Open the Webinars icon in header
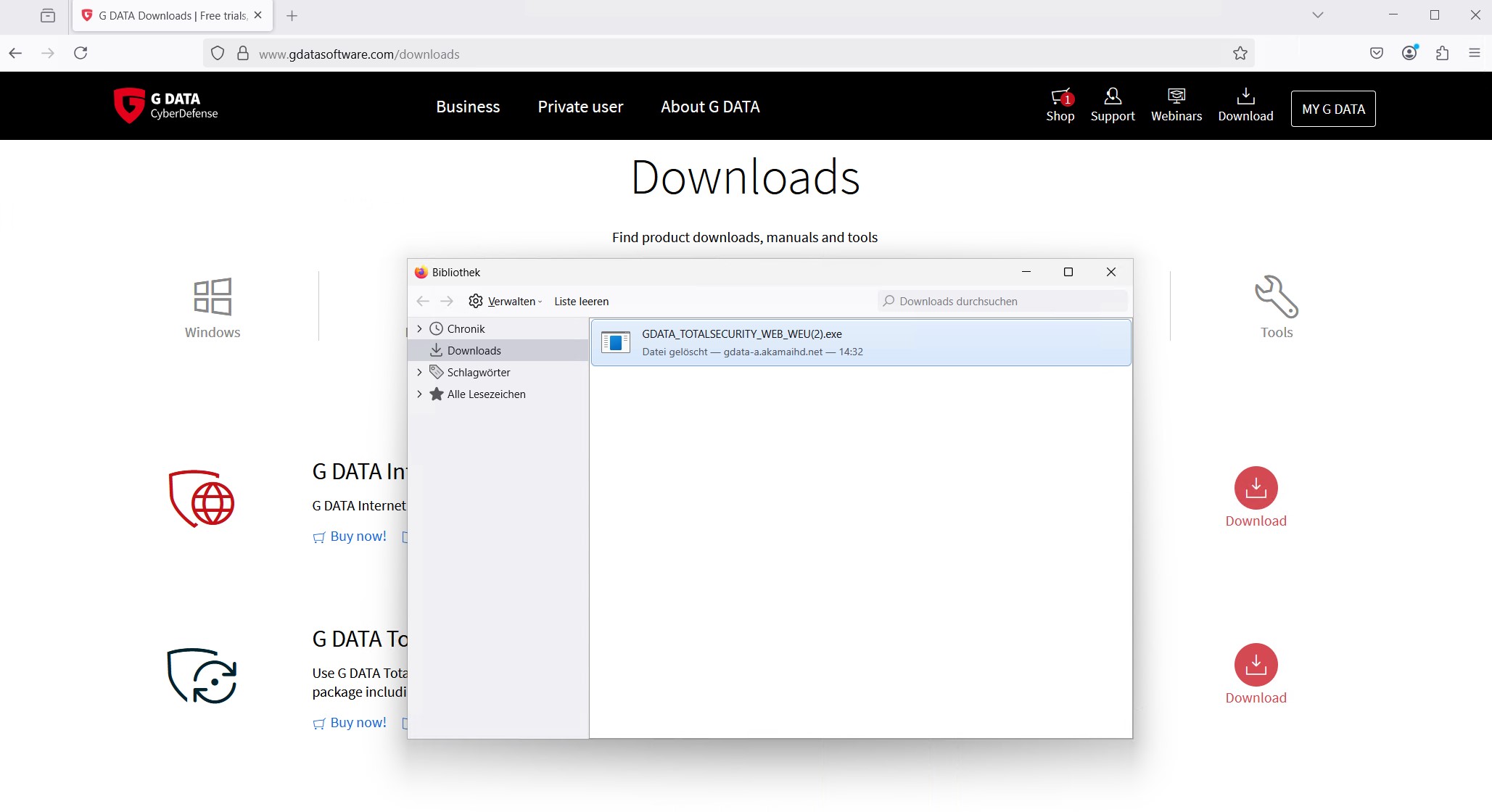1492x812 pixels. point(1176,105)
